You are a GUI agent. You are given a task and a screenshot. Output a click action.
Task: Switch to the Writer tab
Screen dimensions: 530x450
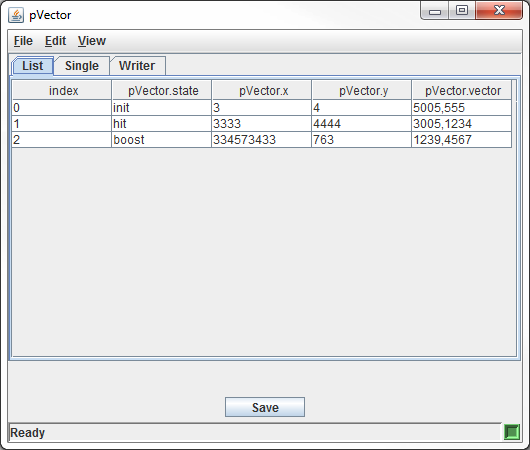point(137,66)
